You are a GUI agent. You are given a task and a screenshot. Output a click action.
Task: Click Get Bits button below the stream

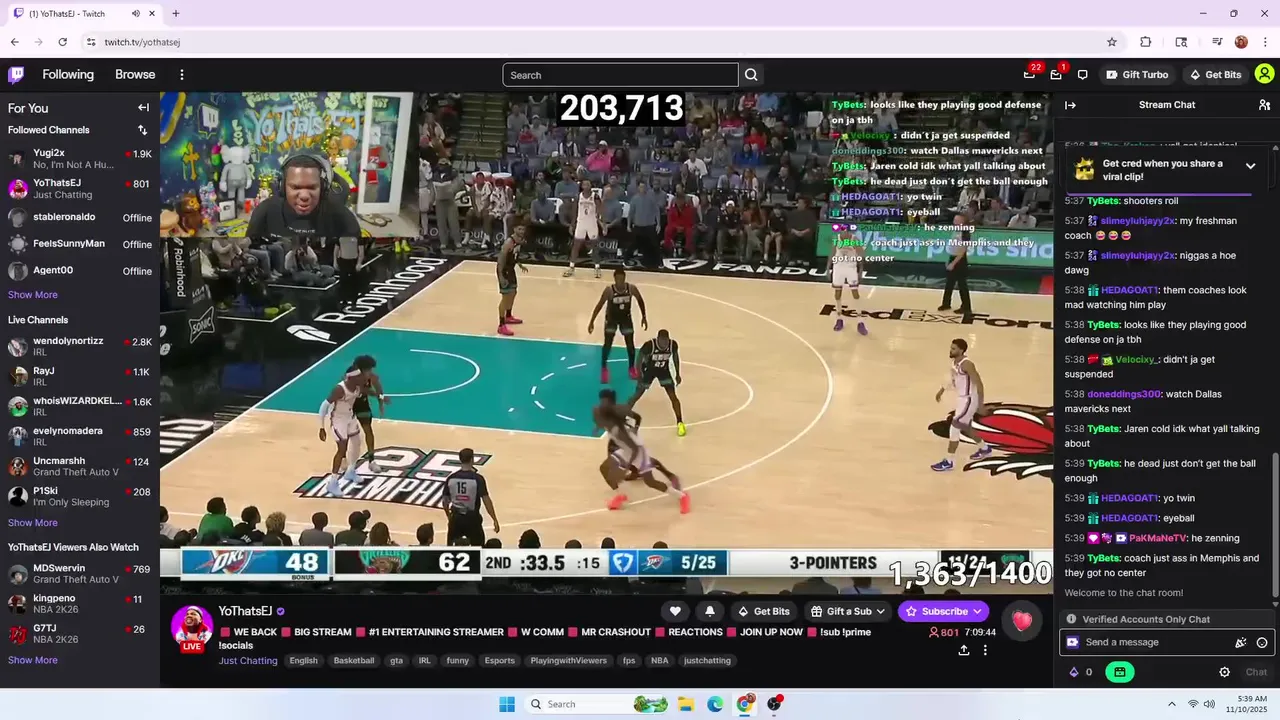(x=764, y=611)
